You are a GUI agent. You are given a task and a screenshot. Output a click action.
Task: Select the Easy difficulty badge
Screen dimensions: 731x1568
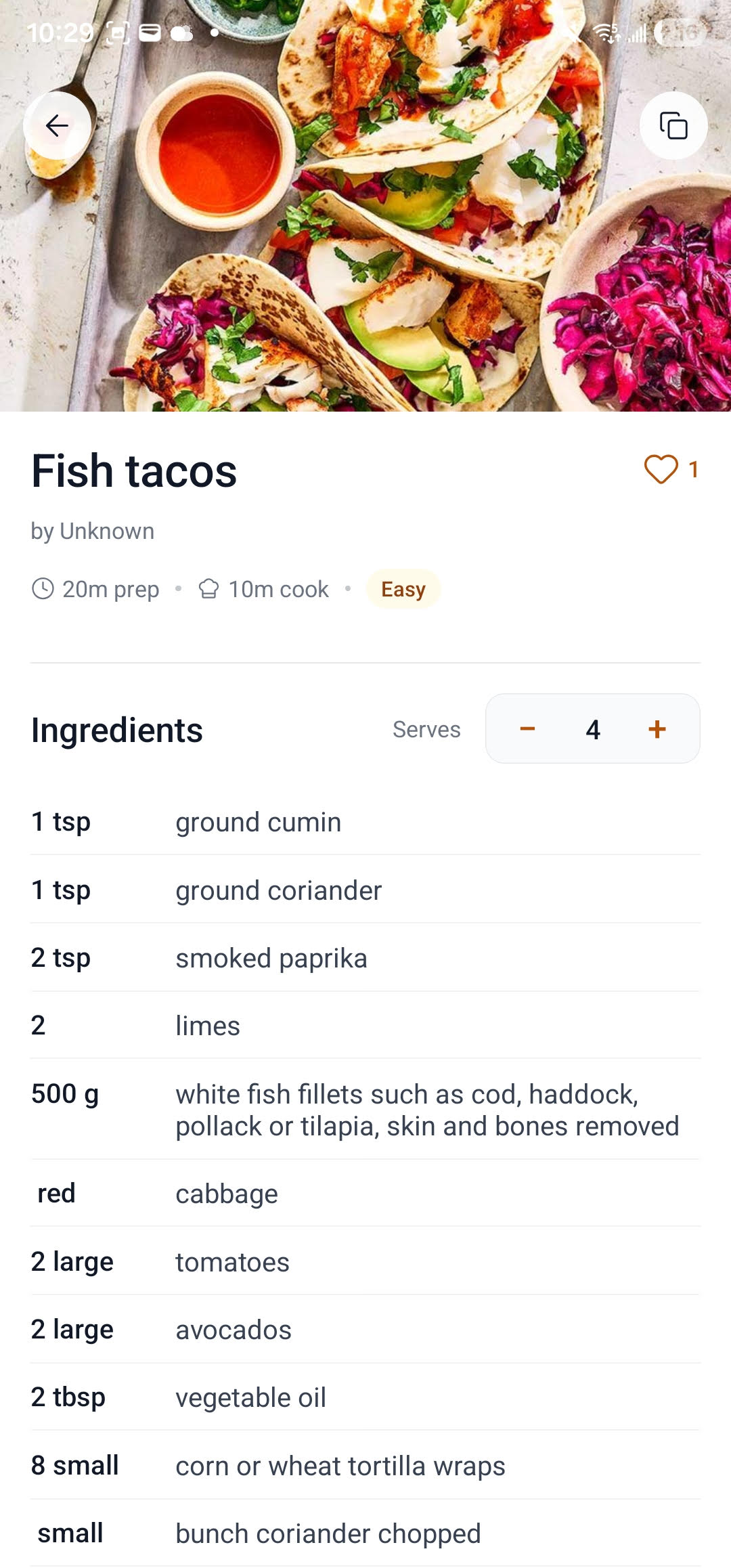pos(403,589)
